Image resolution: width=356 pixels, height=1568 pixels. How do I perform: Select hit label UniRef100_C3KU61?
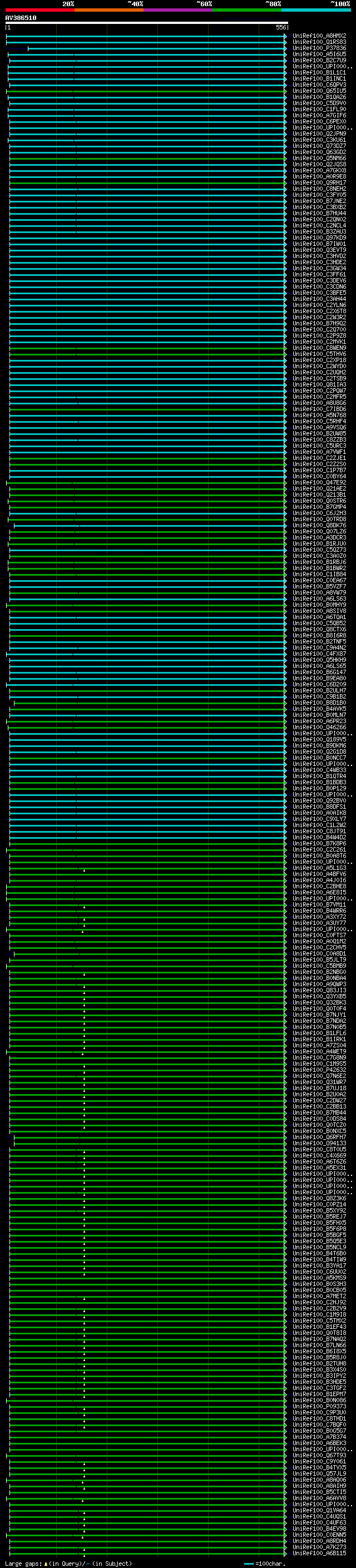319,140
